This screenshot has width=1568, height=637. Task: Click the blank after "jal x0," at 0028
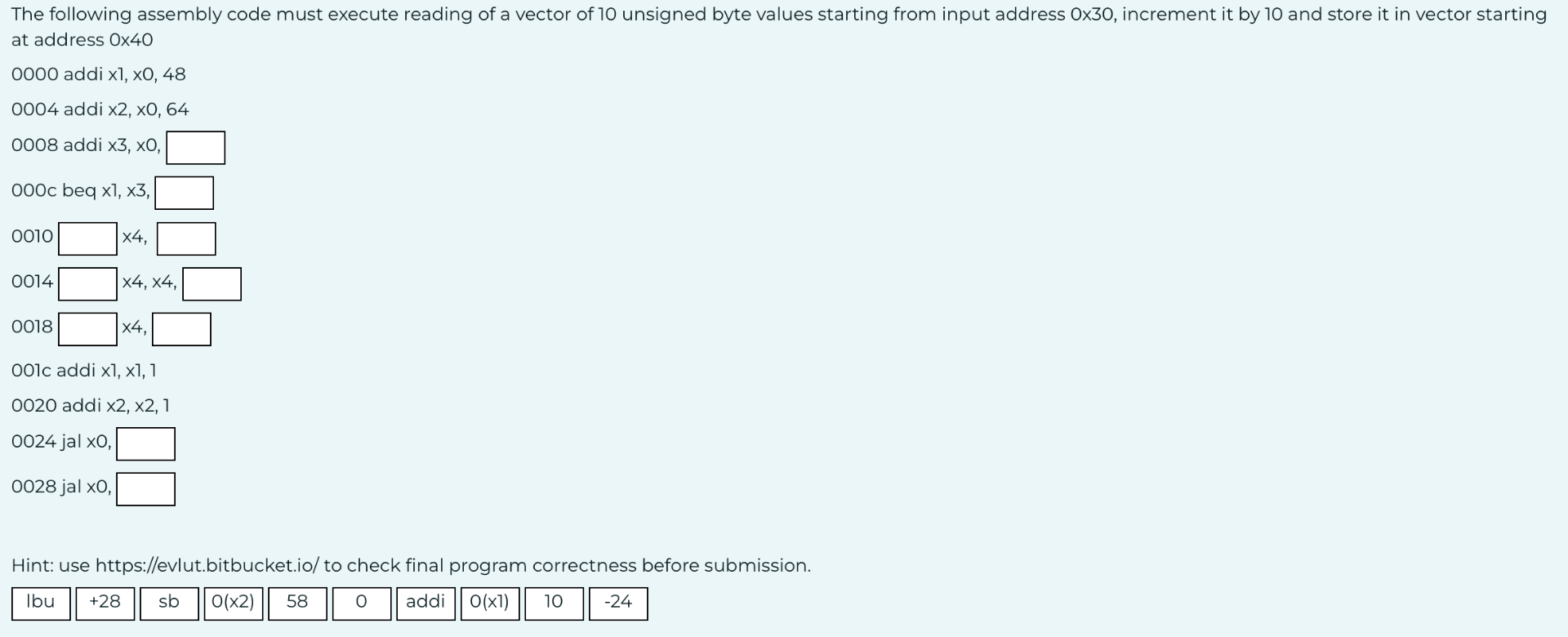[145, 488]
